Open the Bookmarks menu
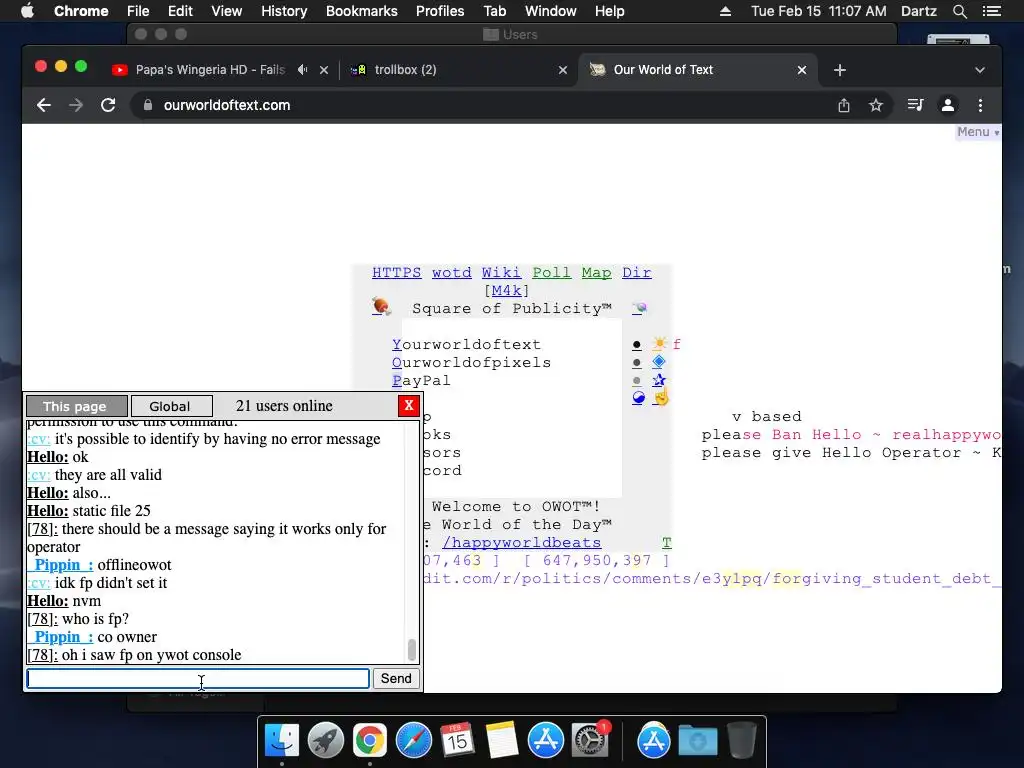The width and height of the screenshot is (1024, 768). pos(362,11)
